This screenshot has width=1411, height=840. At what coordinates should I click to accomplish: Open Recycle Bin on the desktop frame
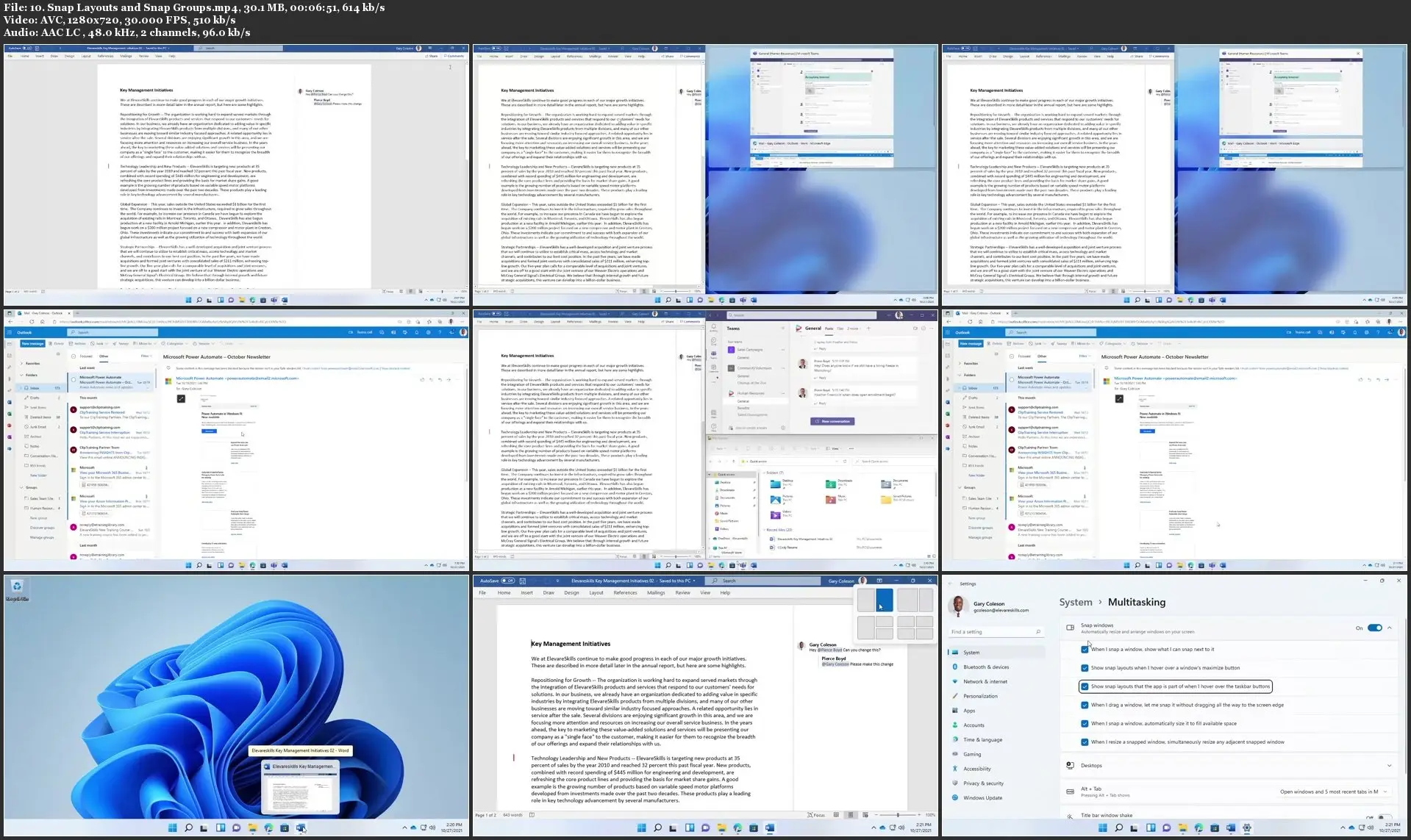(17, 590)
